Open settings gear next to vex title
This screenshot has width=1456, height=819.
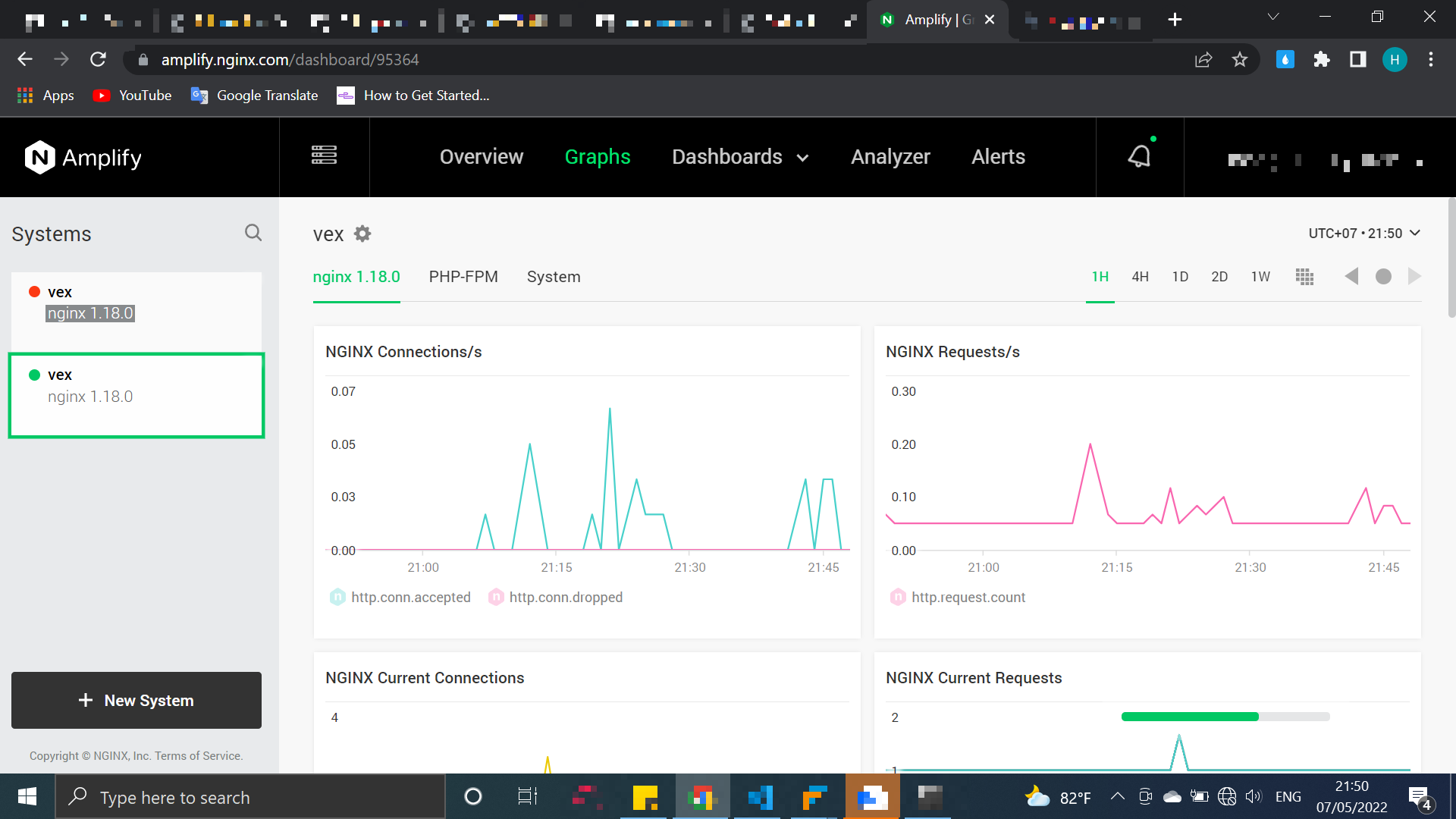tap(362, 234)
